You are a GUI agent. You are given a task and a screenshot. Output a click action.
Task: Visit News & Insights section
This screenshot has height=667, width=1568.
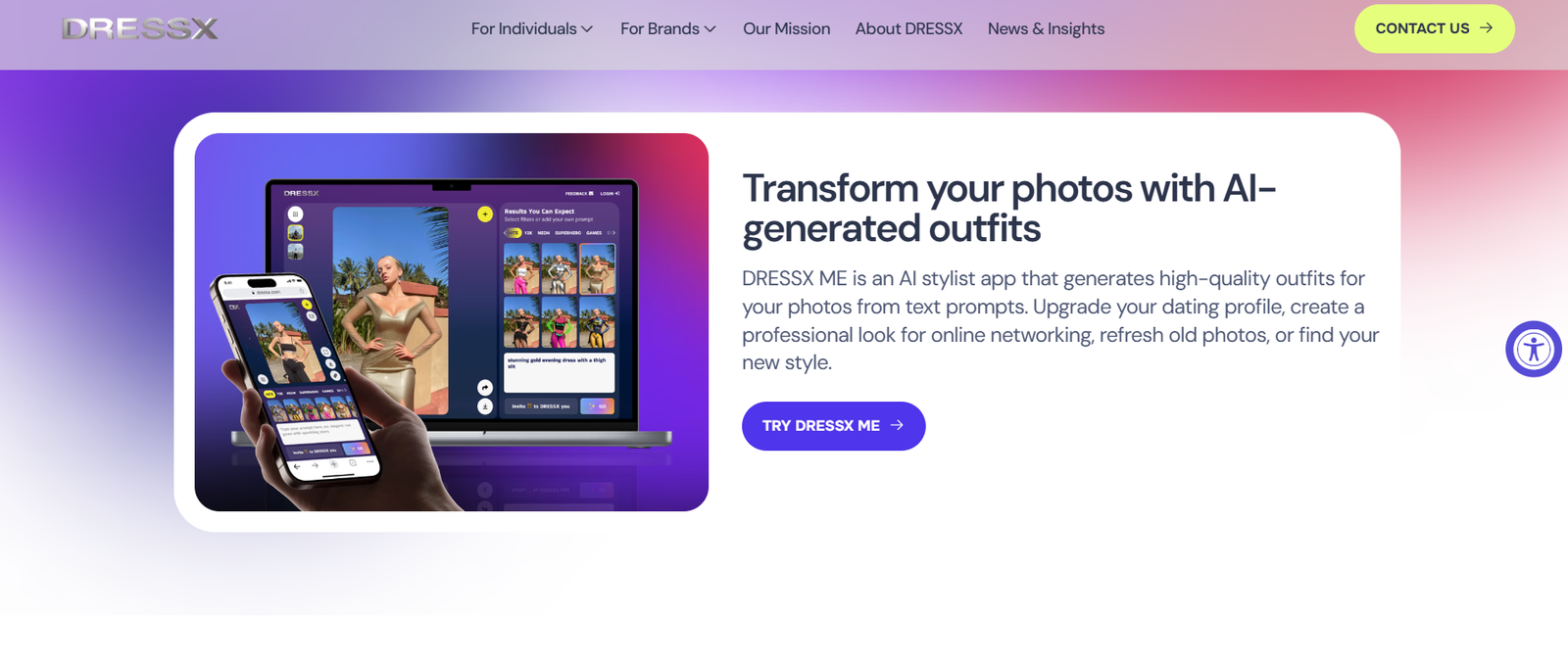(x=1046, y=28)
